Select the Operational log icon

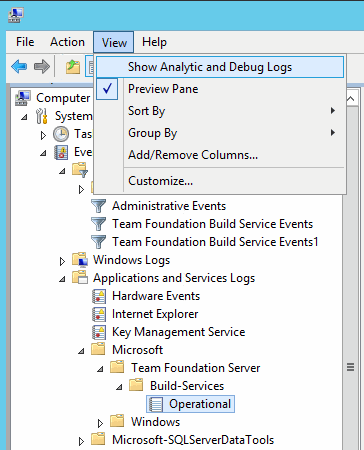156,404
